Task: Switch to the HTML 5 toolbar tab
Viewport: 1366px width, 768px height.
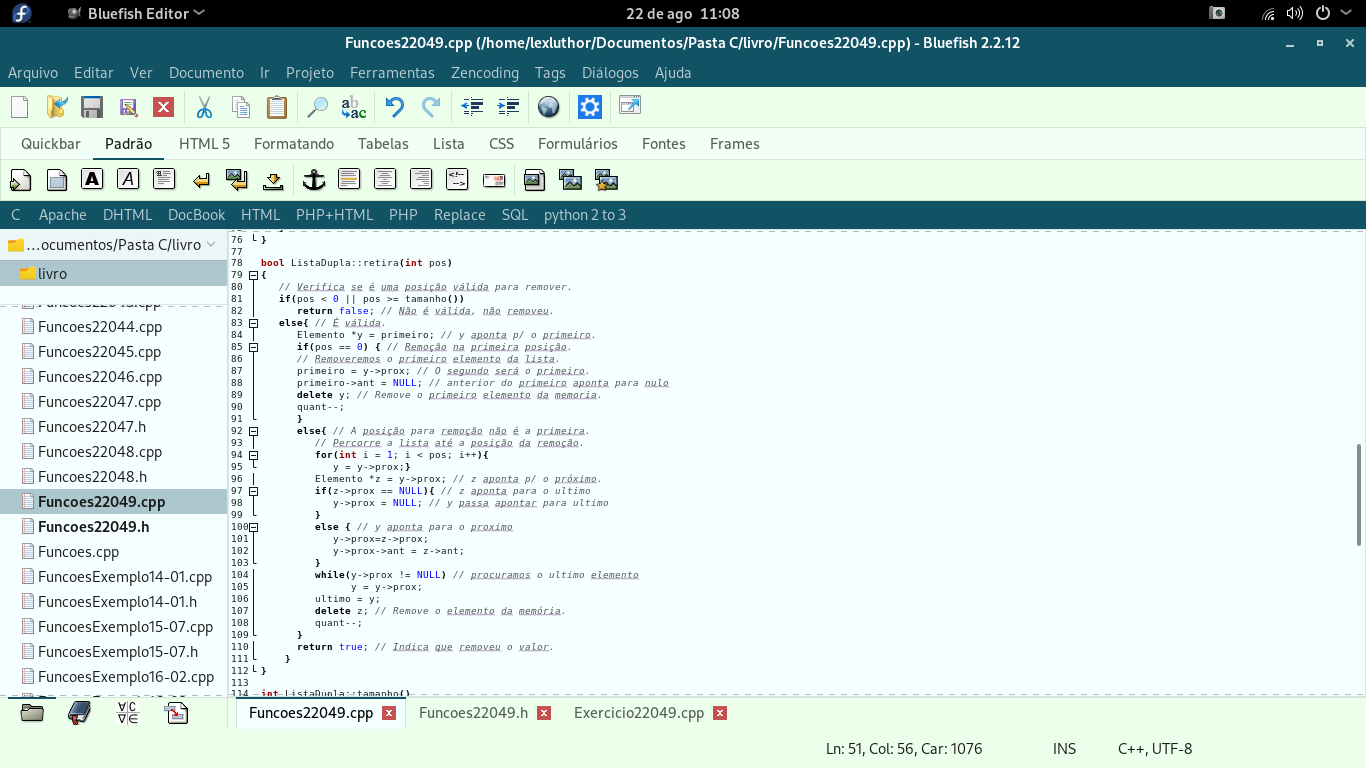Action: point(204,144)
